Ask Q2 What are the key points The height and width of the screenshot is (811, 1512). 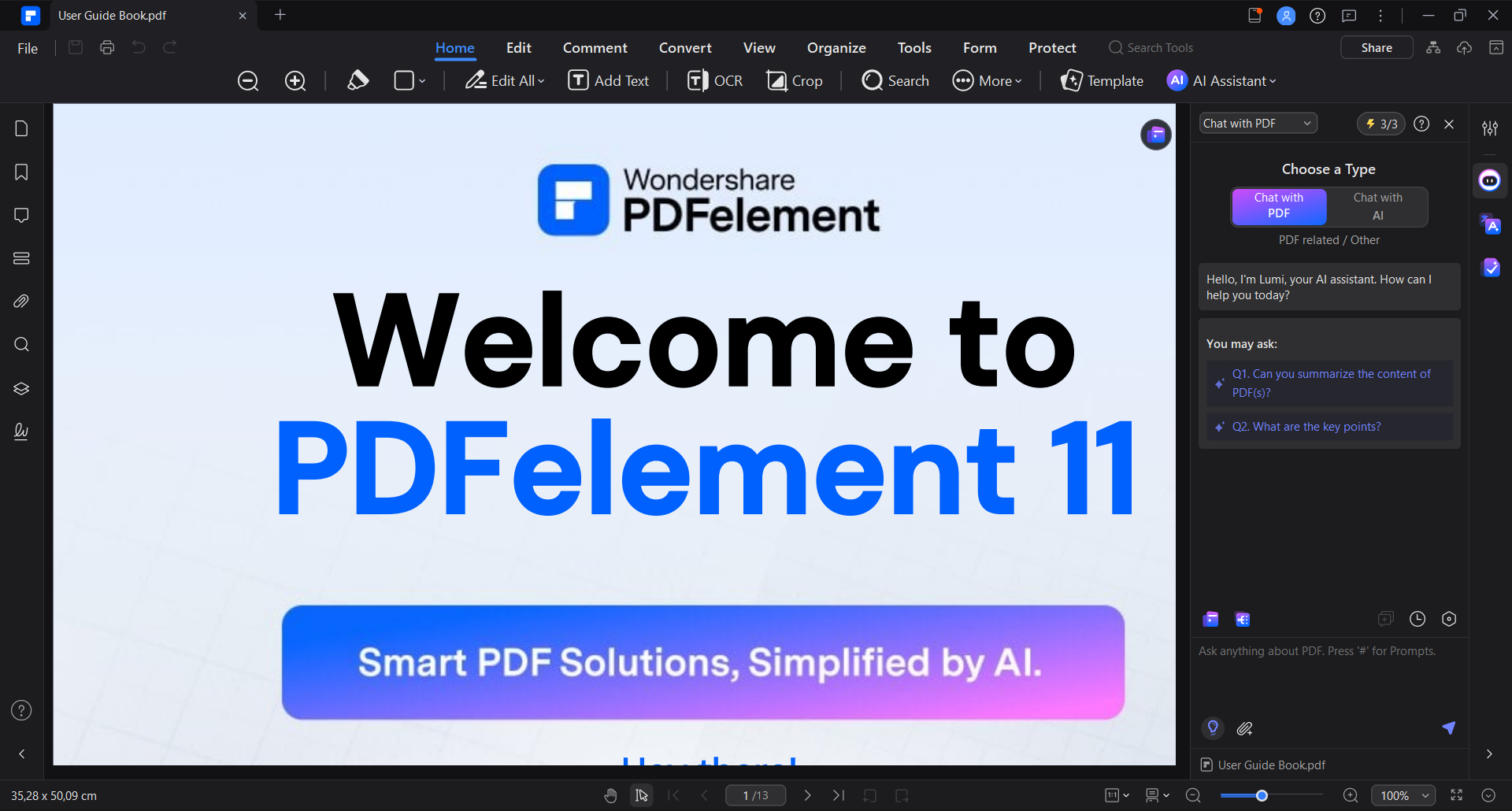[x=1329, y=427]
